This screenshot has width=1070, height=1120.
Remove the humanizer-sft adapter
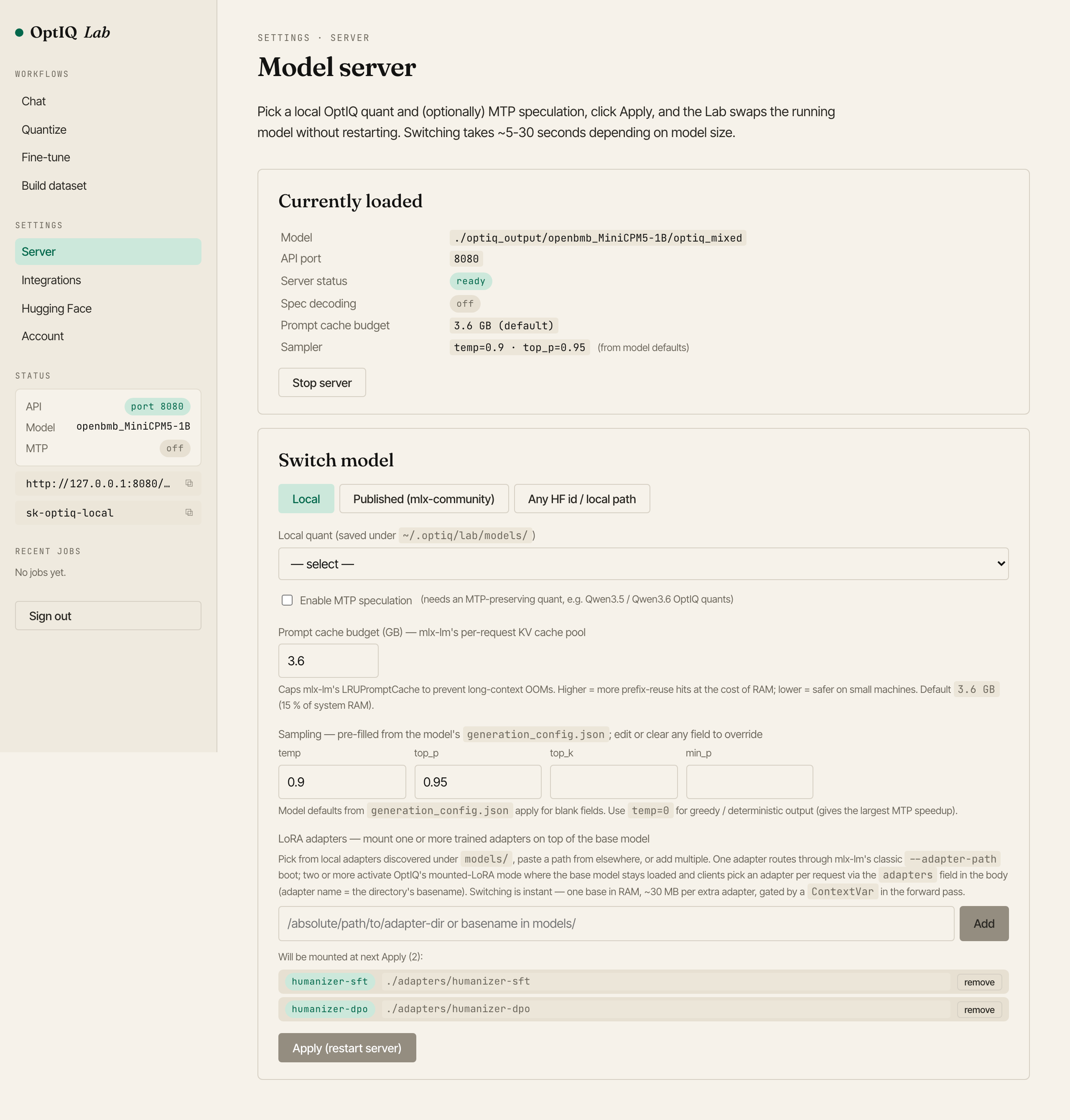click(979, 982)
